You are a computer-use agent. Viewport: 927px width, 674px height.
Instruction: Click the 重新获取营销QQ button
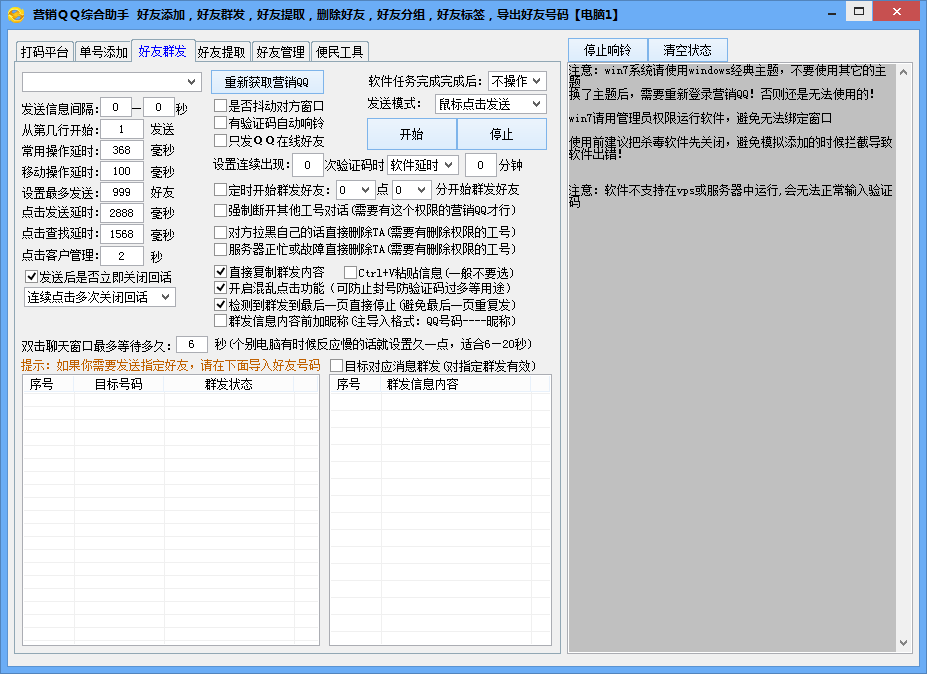coord(267,81)
